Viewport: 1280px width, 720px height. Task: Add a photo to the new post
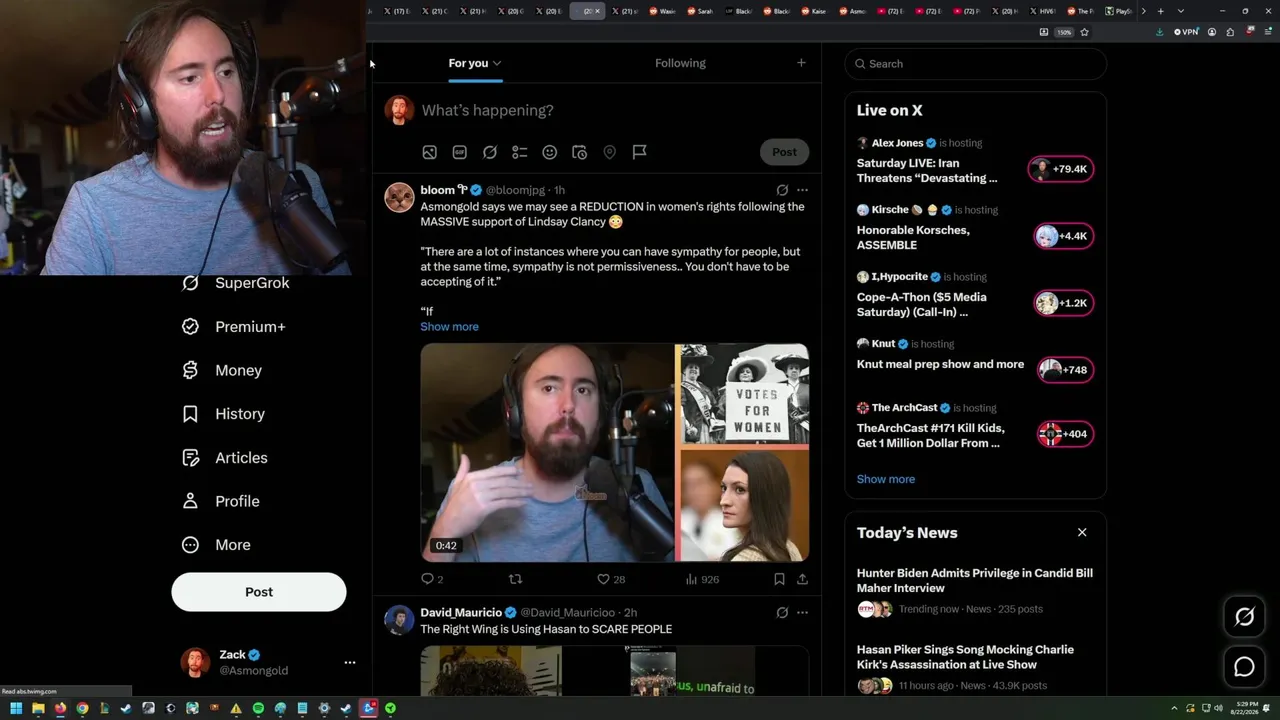click(429, 152)
